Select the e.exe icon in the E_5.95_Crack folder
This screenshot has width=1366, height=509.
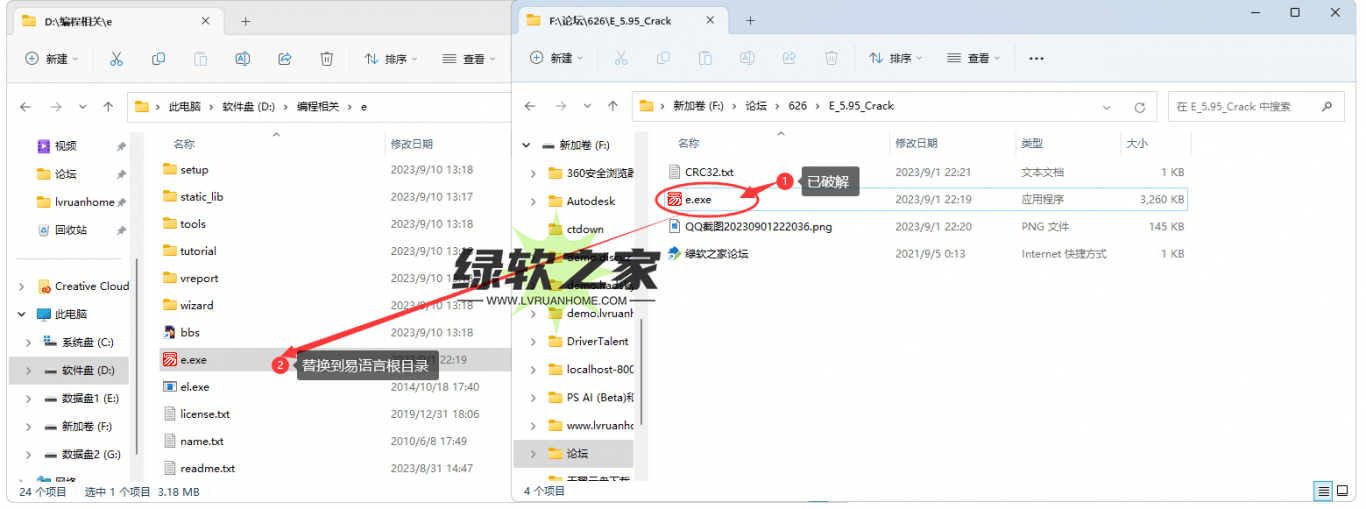click(x=675, y=200)
